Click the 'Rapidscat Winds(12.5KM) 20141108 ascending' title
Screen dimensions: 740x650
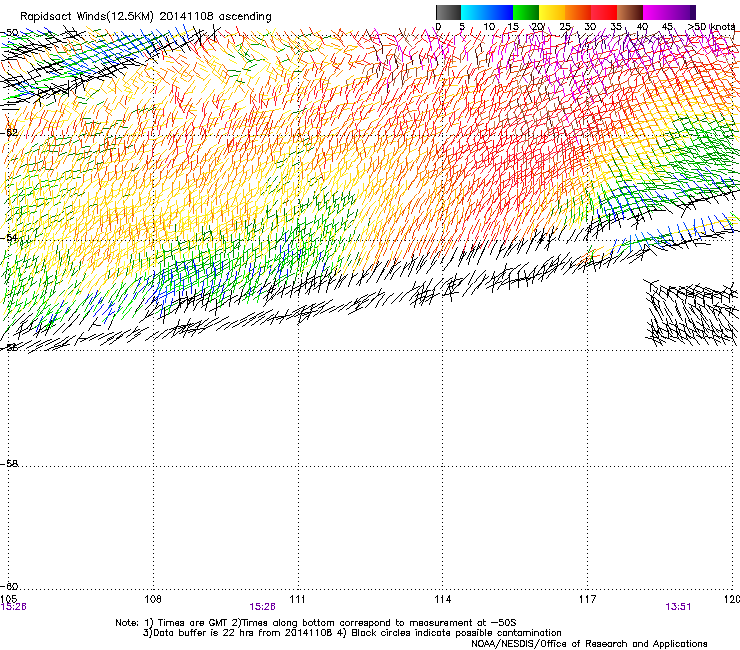146,17
